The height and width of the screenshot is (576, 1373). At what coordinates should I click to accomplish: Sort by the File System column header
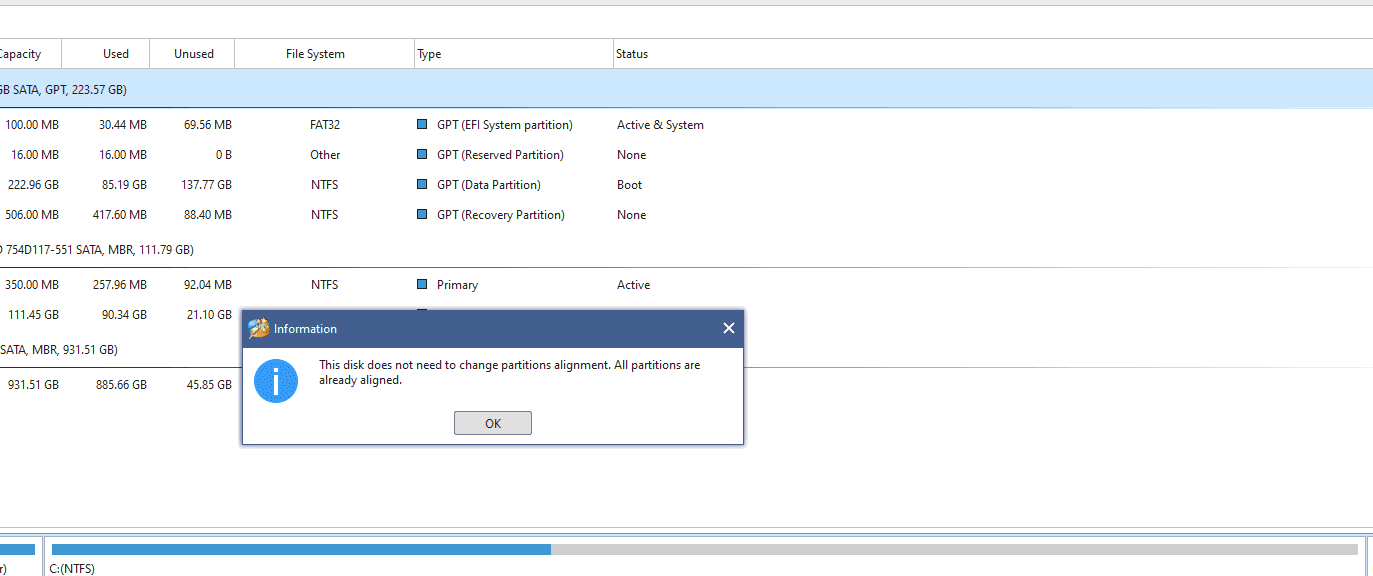(325, 54)
